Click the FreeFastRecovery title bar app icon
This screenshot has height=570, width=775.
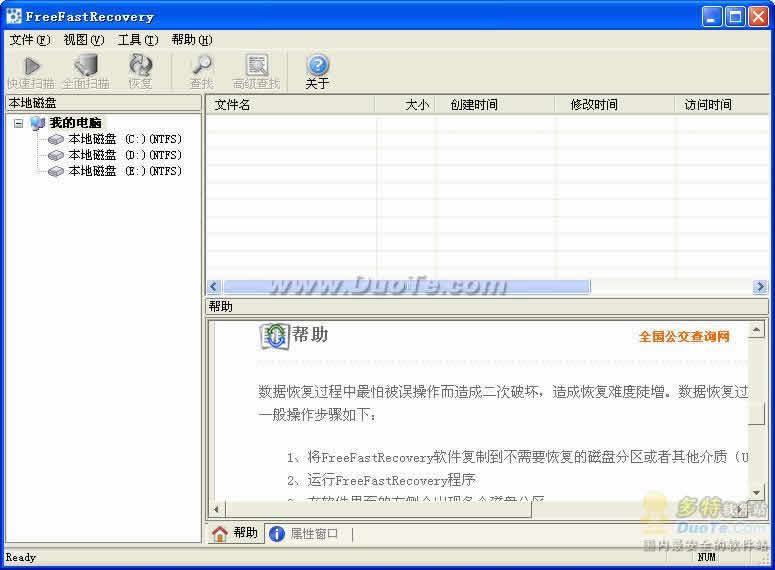[14, 16]
